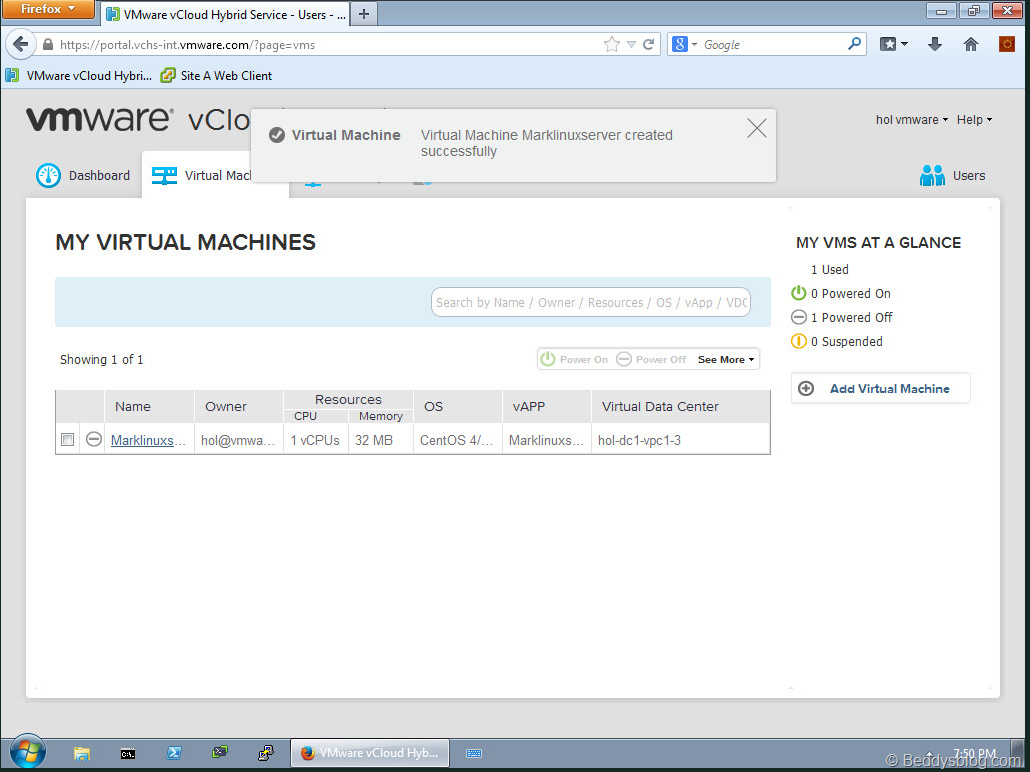This screenshot has height=772, width=1030.
Task: Click the site identity padlock icon
Action: pos(47,45)
